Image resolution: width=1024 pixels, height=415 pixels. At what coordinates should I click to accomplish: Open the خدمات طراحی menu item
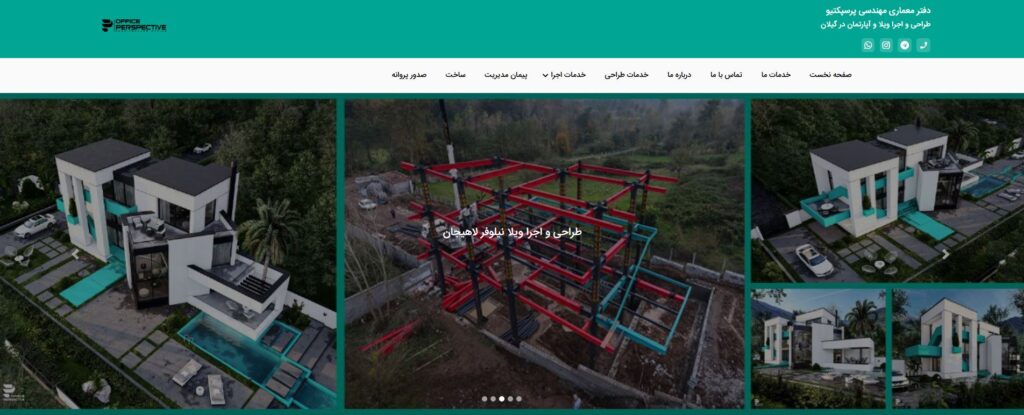[626, 75]
